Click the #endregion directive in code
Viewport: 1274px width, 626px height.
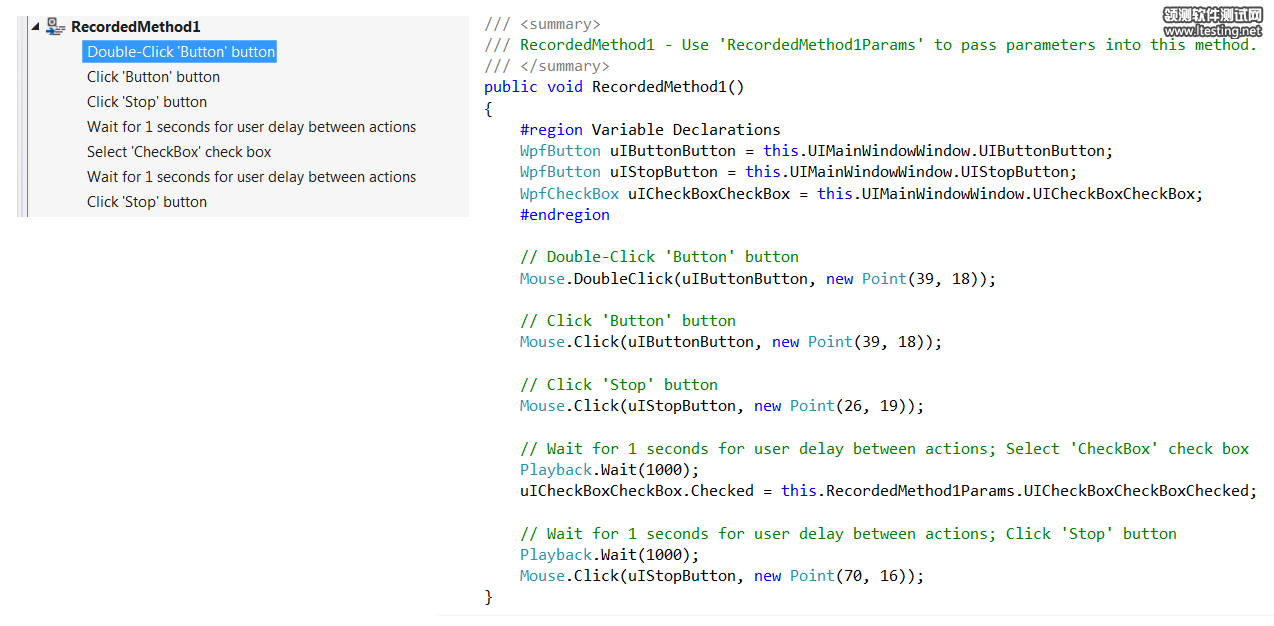564,215
